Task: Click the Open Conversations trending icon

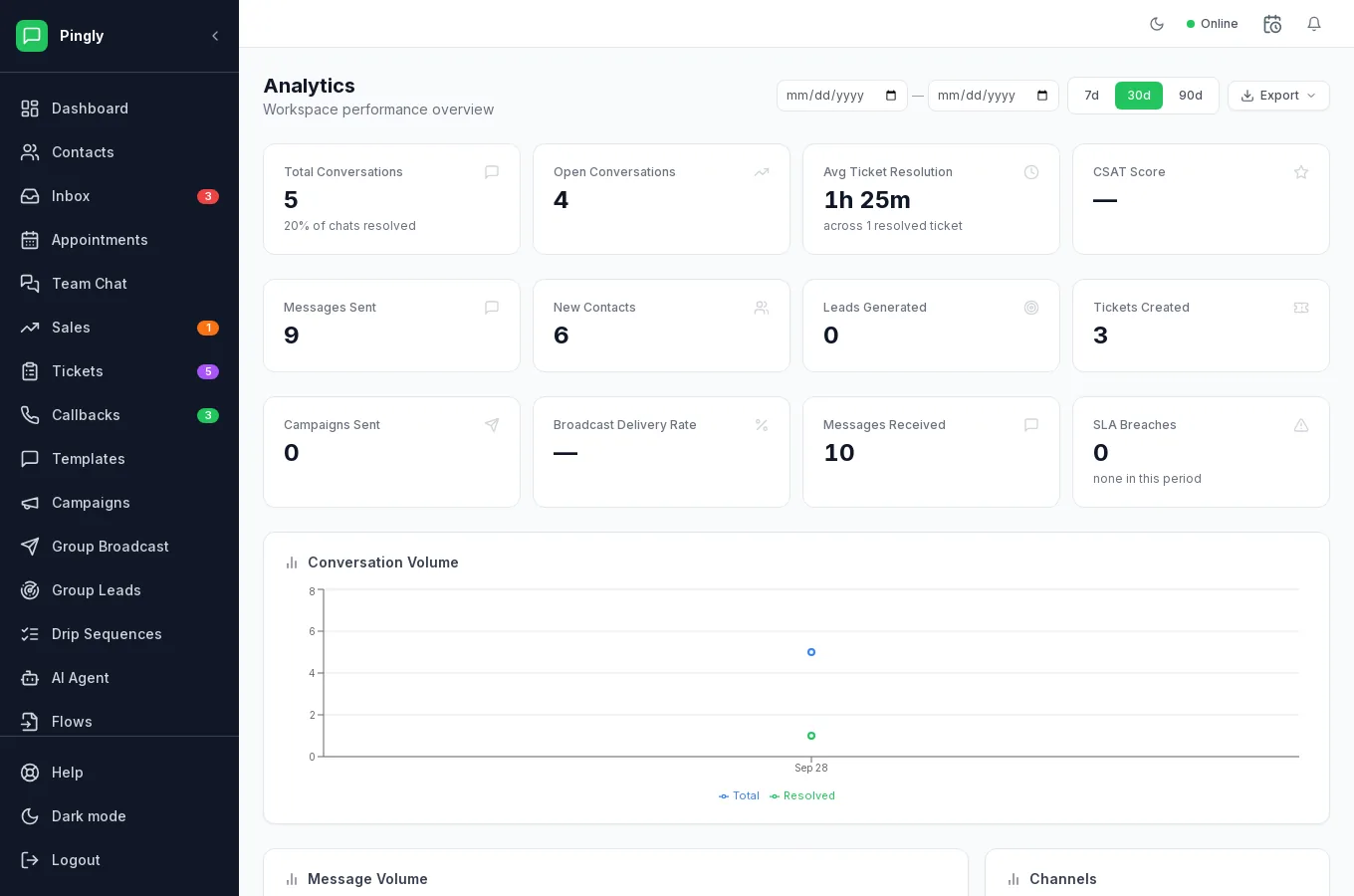Action: 762,172
